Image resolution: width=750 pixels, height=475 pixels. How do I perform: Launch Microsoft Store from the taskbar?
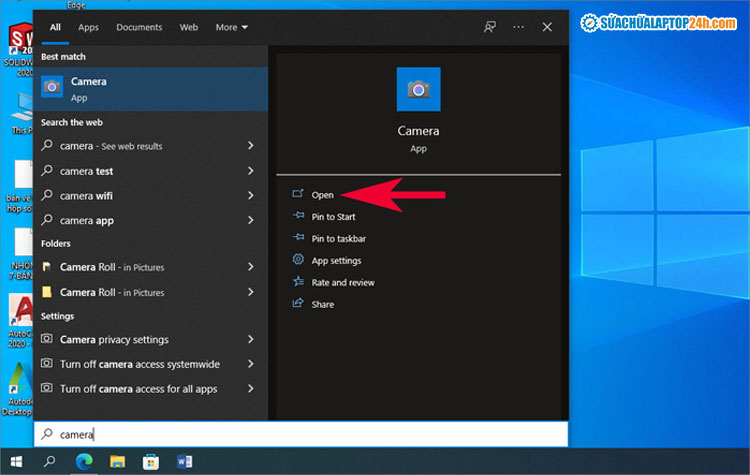(152, 462)
